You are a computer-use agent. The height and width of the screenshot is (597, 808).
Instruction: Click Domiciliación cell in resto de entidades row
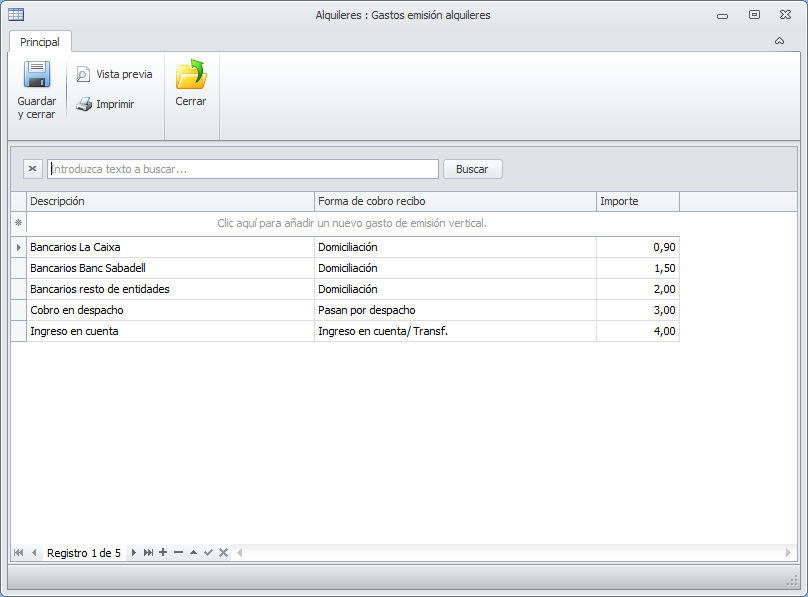pyautogui.click(x=455, y=289)
